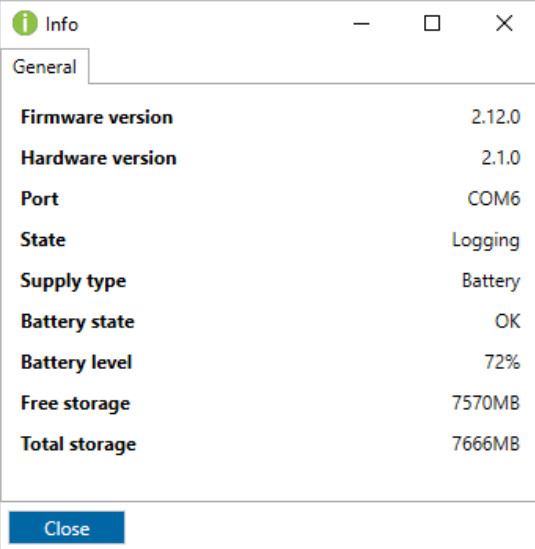Select the Hardware version label
Viewport: 535px width, 549px height.
(99, 158)
